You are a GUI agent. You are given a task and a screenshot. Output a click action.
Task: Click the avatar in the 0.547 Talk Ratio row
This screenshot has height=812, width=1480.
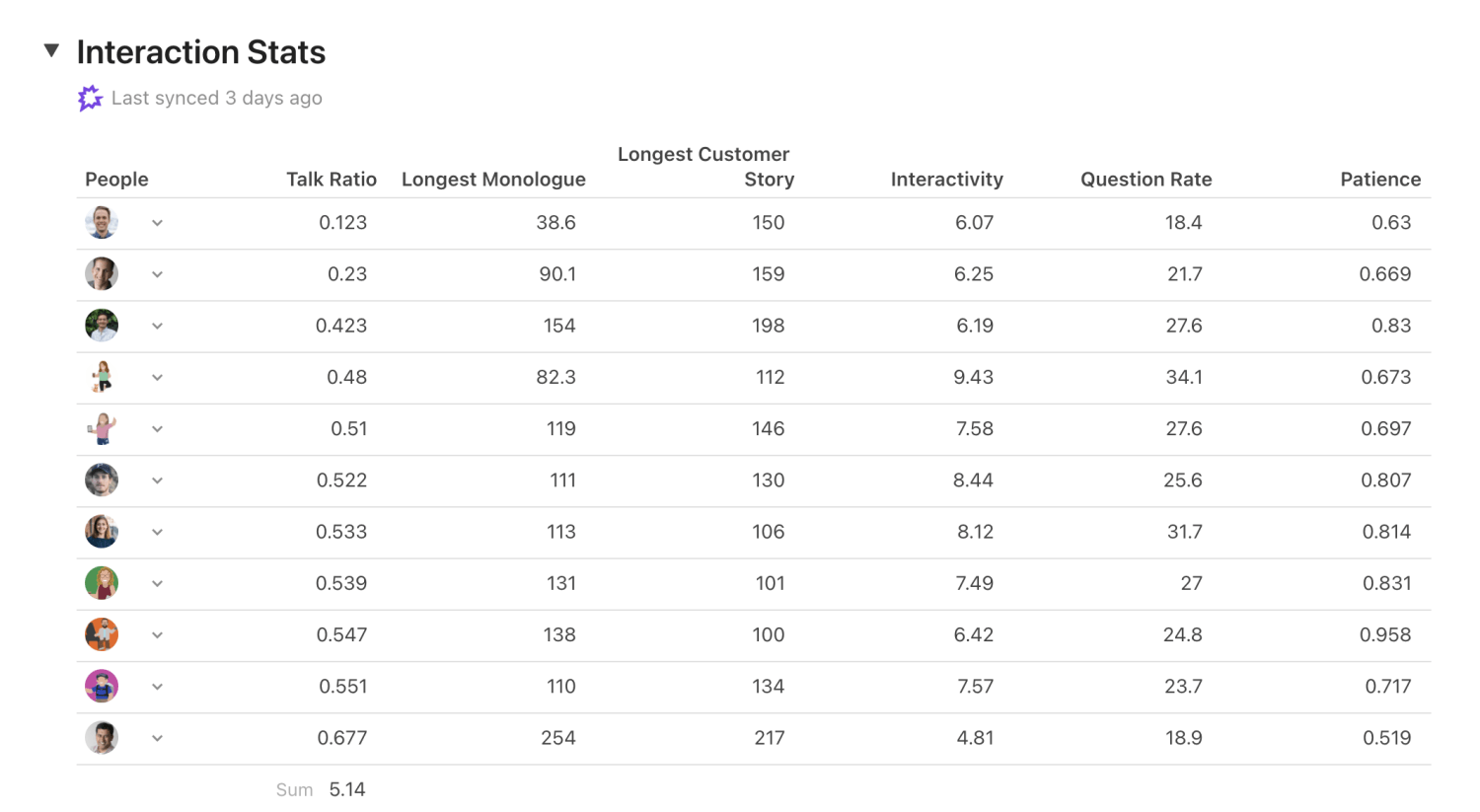[x=102, y=634]
